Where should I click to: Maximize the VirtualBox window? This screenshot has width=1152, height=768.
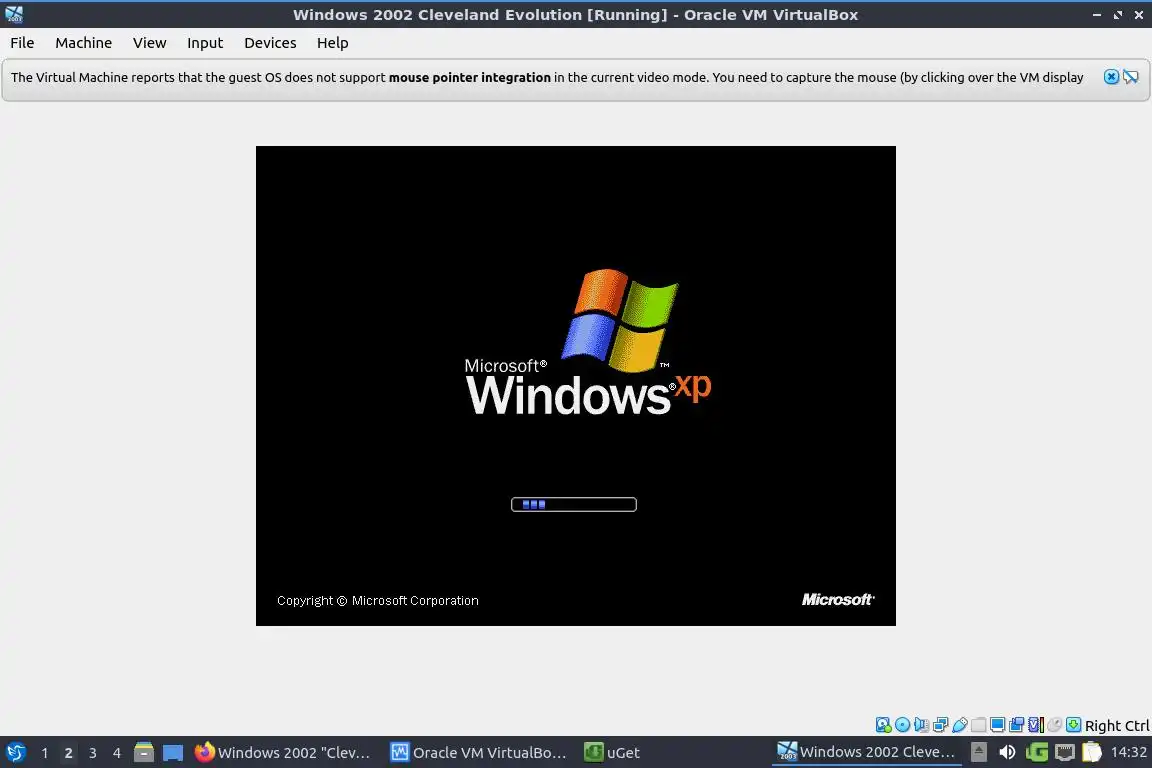point(1117,15)
